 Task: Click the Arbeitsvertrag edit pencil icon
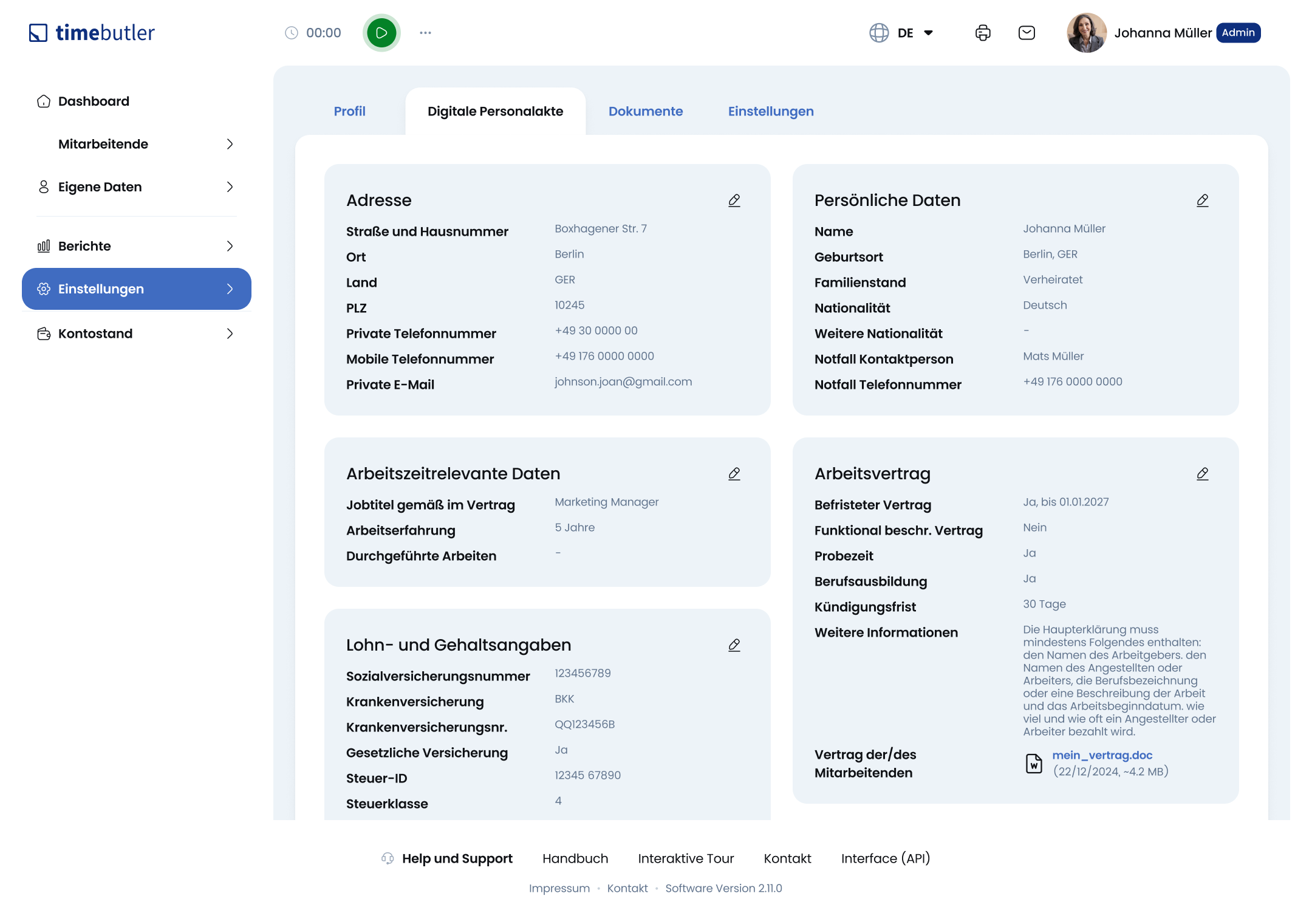tap(1203, 474)
